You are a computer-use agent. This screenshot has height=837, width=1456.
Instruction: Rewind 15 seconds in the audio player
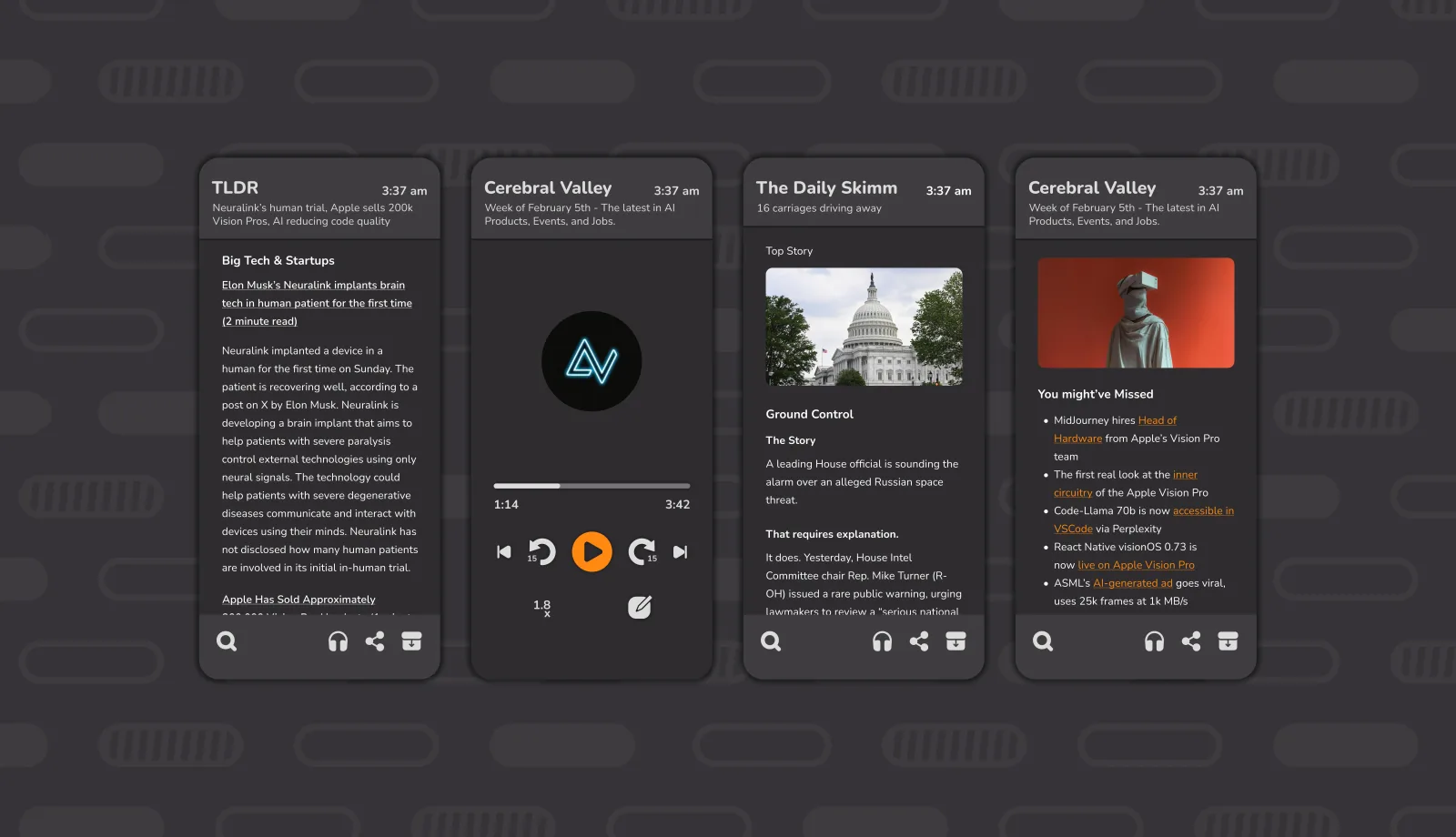pos(541,551)
